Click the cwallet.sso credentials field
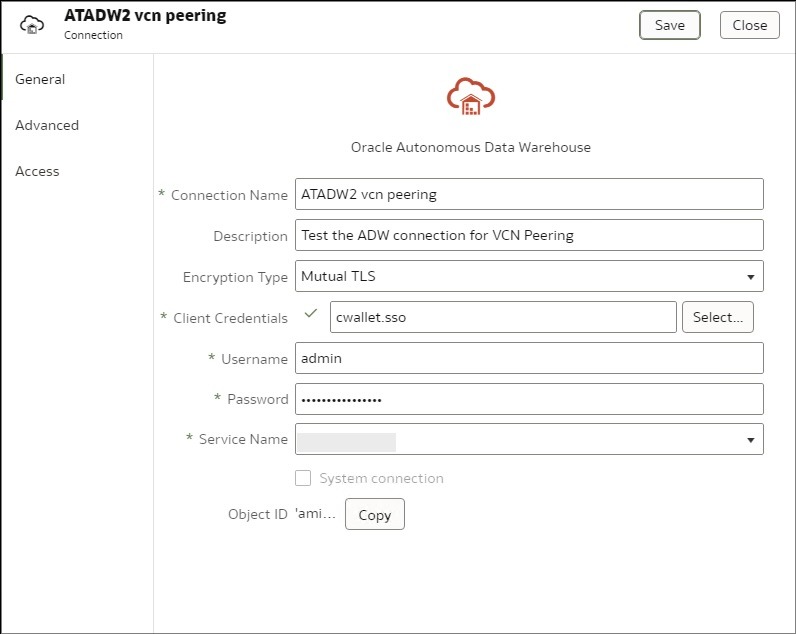Viewport: 796px width, 634px height. coord(503,317)
